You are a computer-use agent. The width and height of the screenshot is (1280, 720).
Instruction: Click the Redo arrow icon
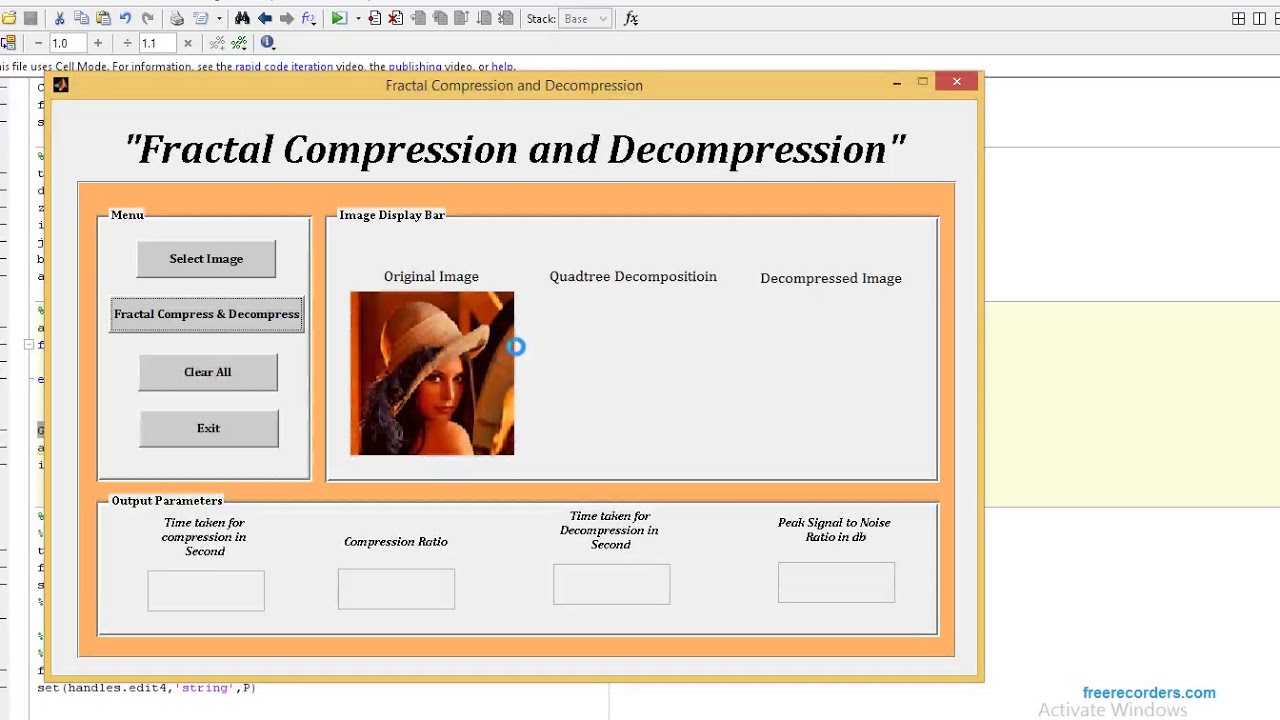[x=147, y=18]
